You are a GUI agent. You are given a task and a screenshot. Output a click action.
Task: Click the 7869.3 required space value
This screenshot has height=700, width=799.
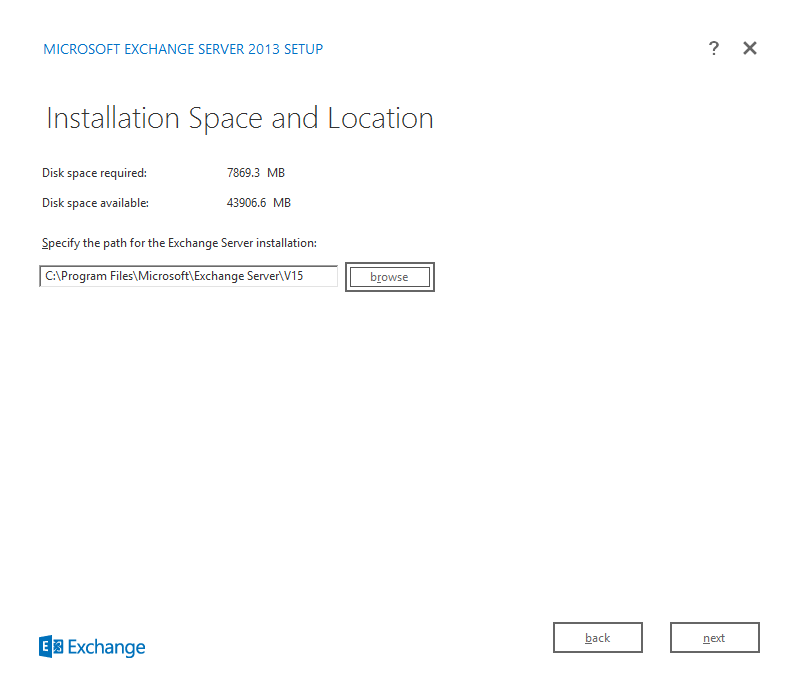point(244,173)
